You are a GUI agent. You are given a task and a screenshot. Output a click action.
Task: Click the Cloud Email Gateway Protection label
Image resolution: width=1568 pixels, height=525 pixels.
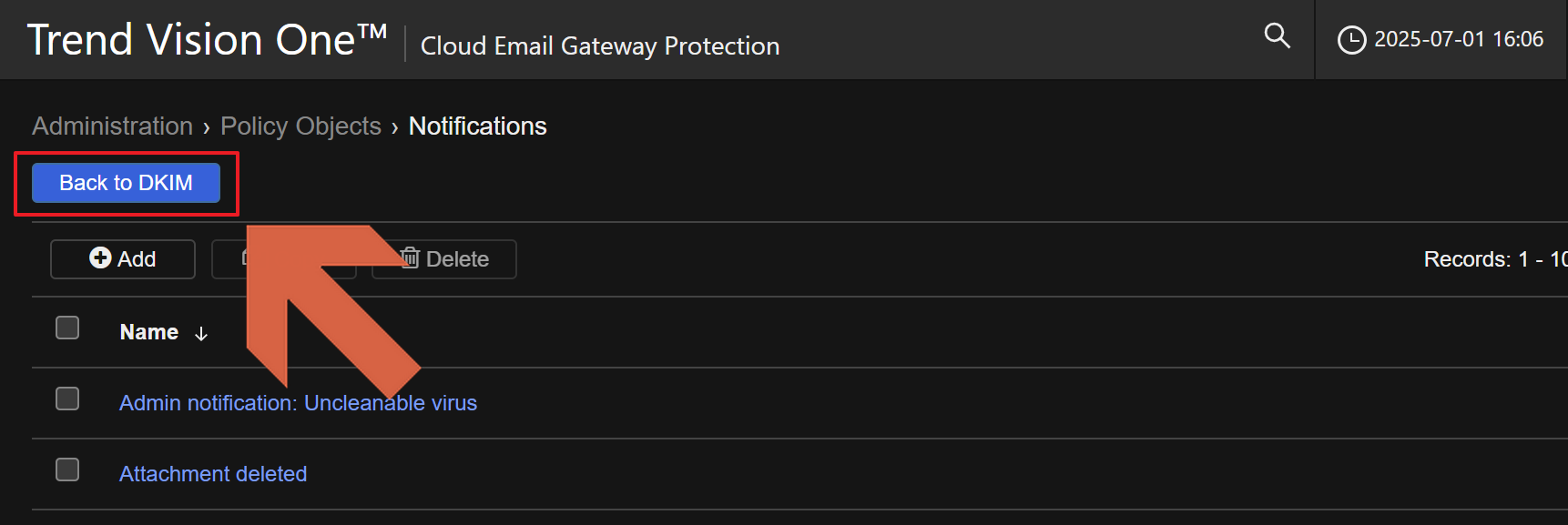pyautogui.click(x=599, y=45)
